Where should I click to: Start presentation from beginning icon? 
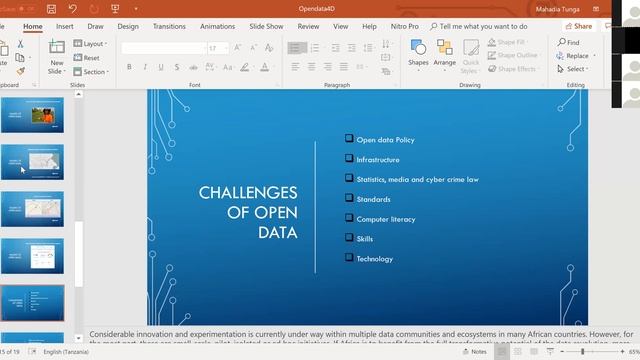(x=115, y=9)
